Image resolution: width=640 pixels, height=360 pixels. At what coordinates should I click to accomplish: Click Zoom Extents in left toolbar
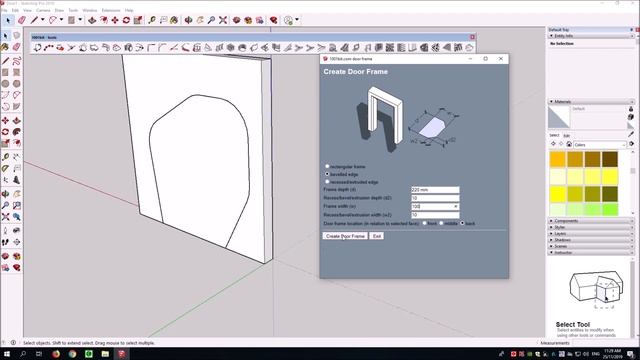tap(5, 217)
